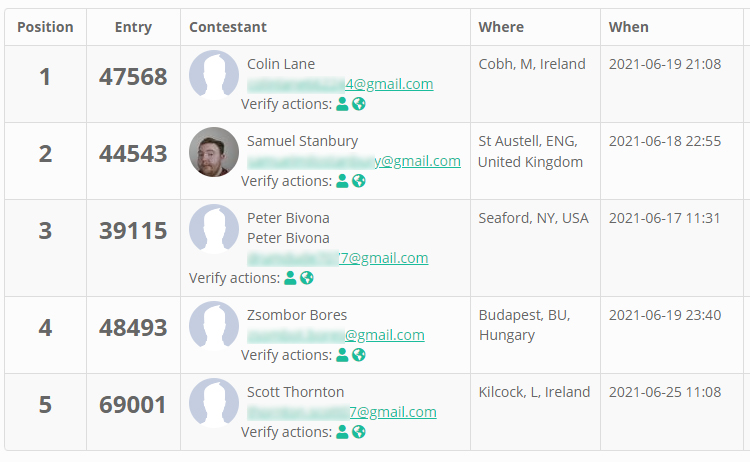Click the person verify icon for Scott Thornton
This screenshot has width=750, height=462.
[342, 432]
